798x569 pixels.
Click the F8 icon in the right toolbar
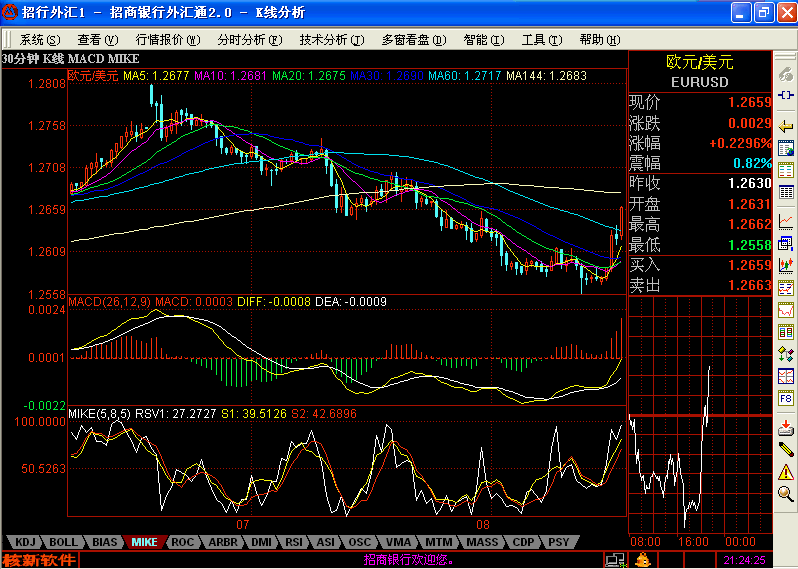786,398
